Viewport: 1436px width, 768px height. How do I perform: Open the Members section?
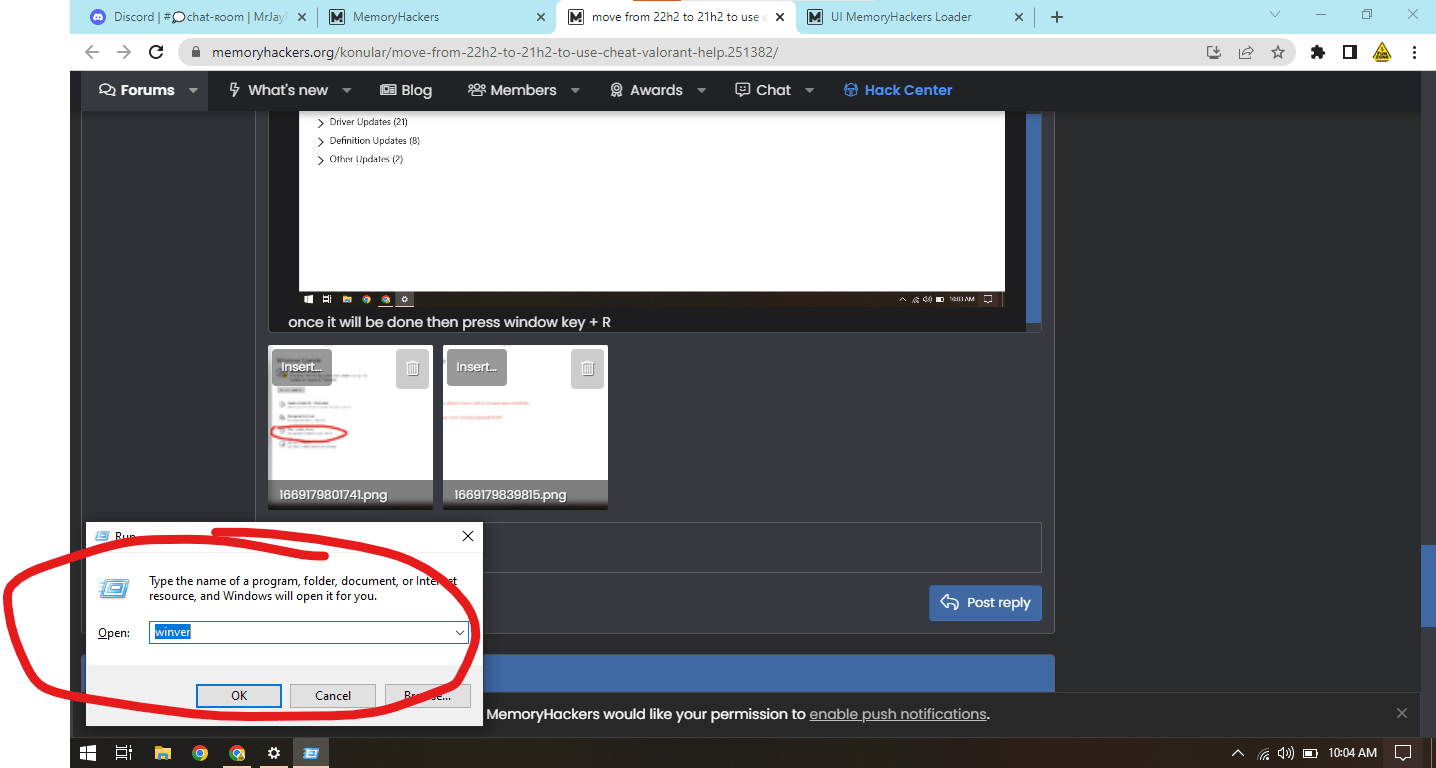[x=512, y=90]
